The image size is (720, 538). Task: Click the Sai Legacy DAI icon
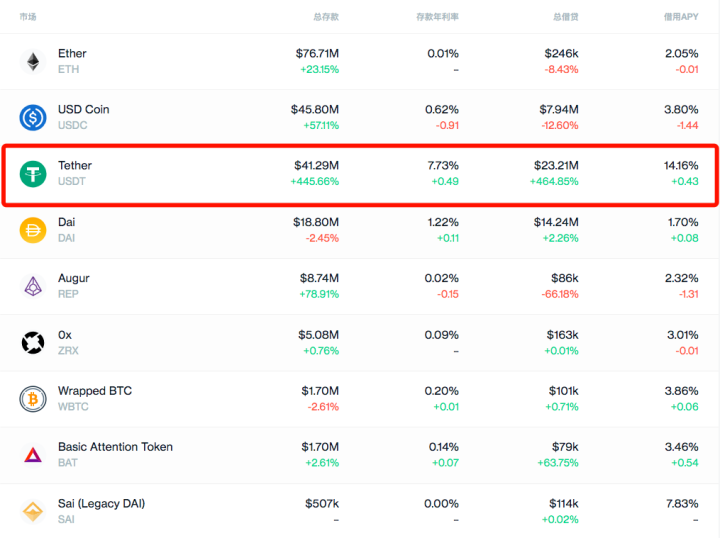click(33, 511)
